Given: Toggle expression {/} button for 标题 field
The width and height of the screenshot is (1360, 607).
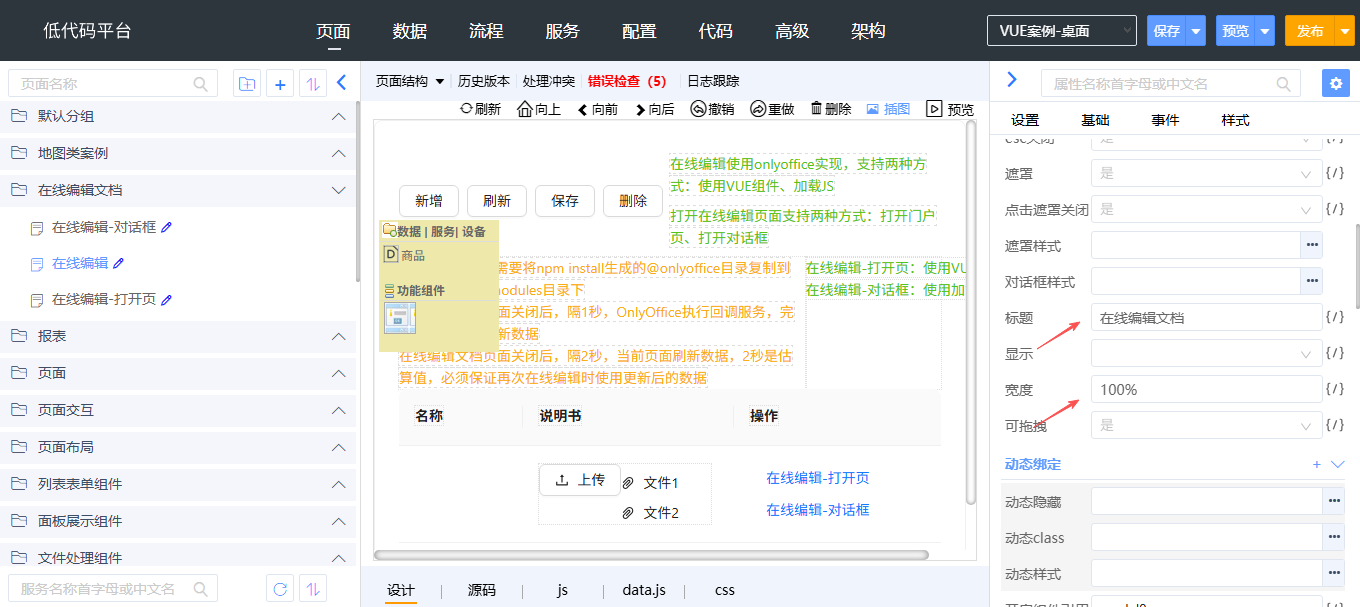Looking at the screenshot, I should [1334, 318].
